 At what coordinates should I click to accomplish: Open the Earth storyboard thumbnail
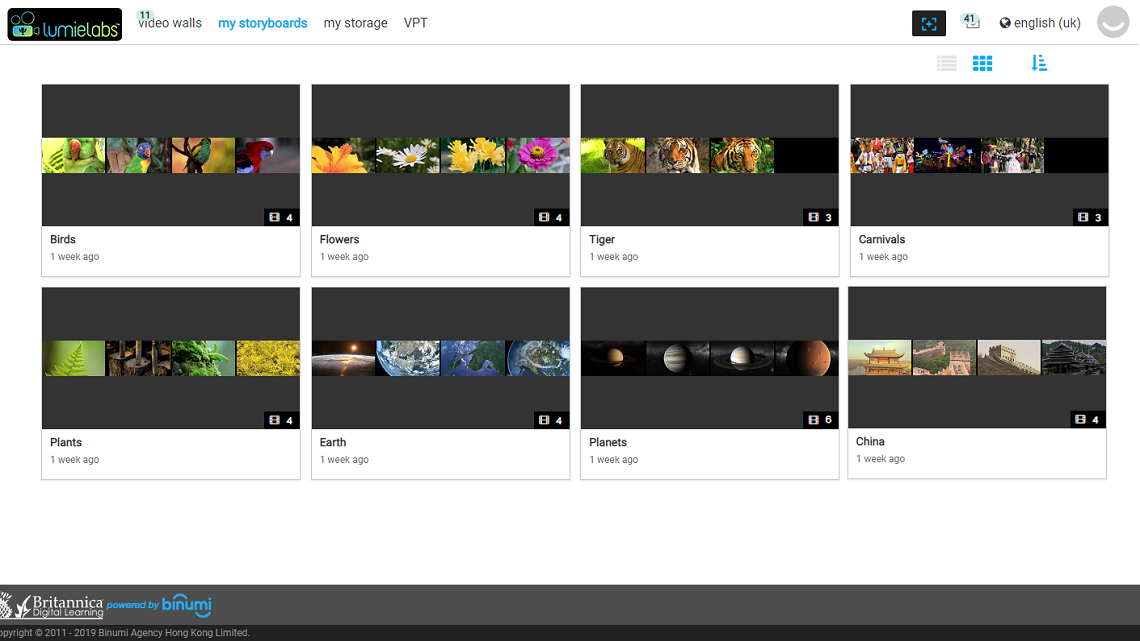[x=440, y=358]
